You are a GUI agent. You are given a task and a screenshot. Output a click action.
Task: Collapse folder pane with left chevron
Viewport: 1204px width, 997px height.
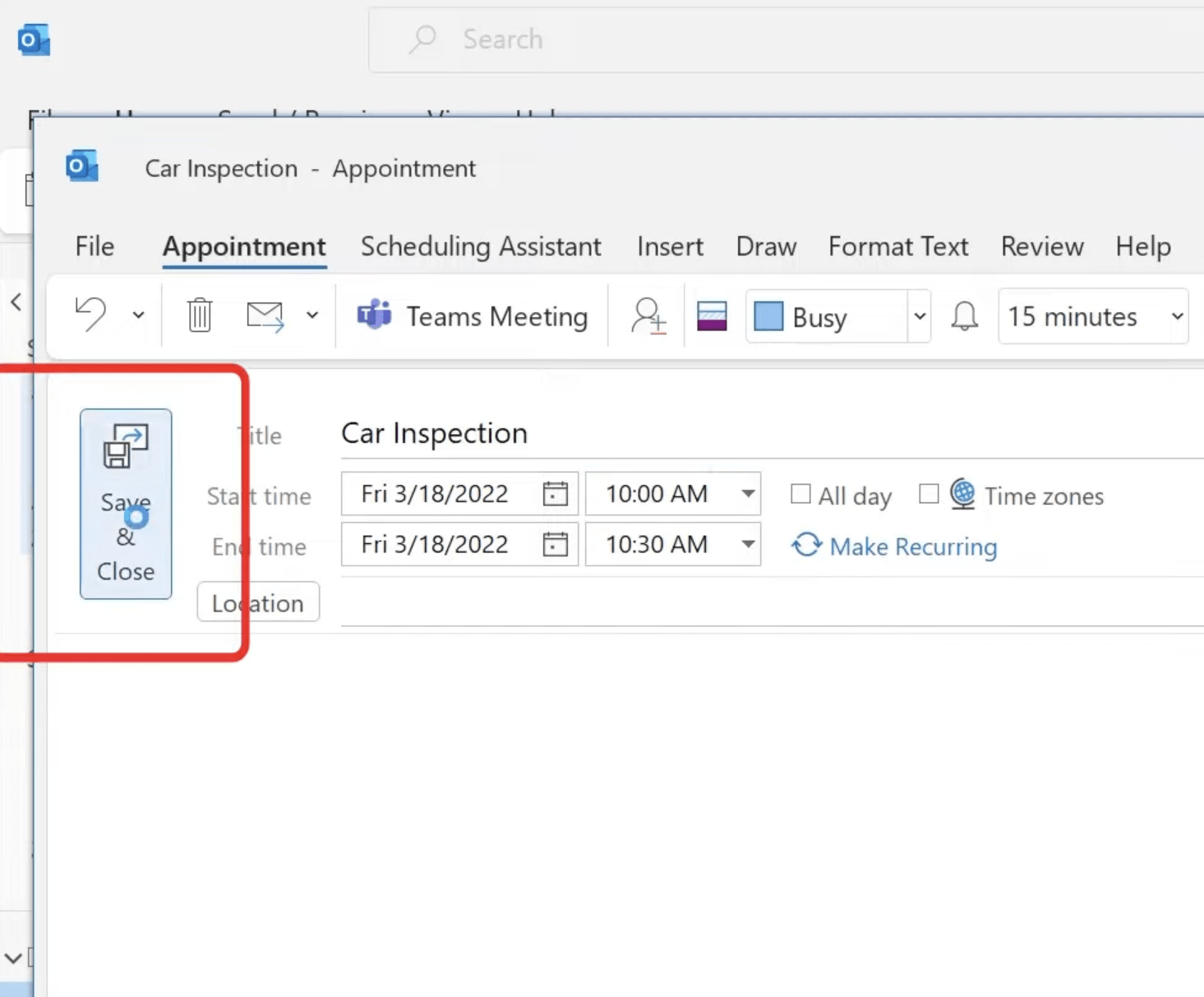[16, 302]
